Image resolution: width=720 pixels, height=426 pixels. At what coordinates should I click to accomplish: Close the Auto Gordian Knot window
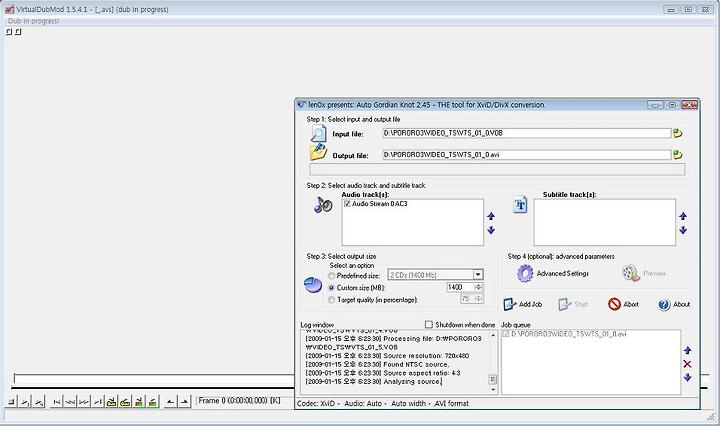tap(689, 105)
